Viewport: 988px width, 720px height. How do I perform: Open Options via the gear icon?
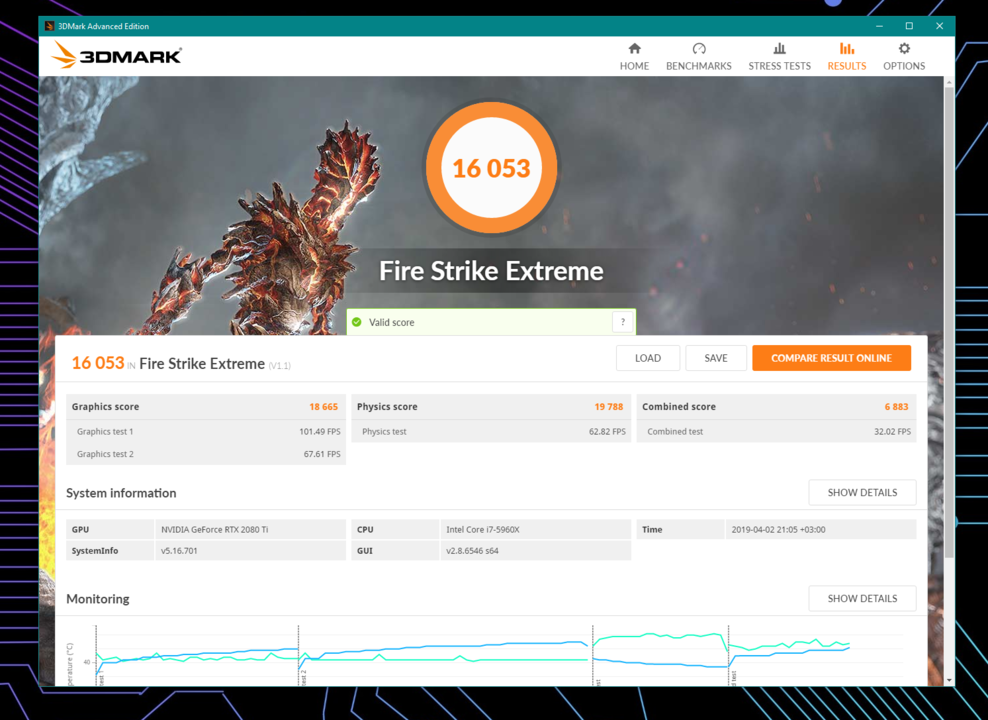click(904, 49)
